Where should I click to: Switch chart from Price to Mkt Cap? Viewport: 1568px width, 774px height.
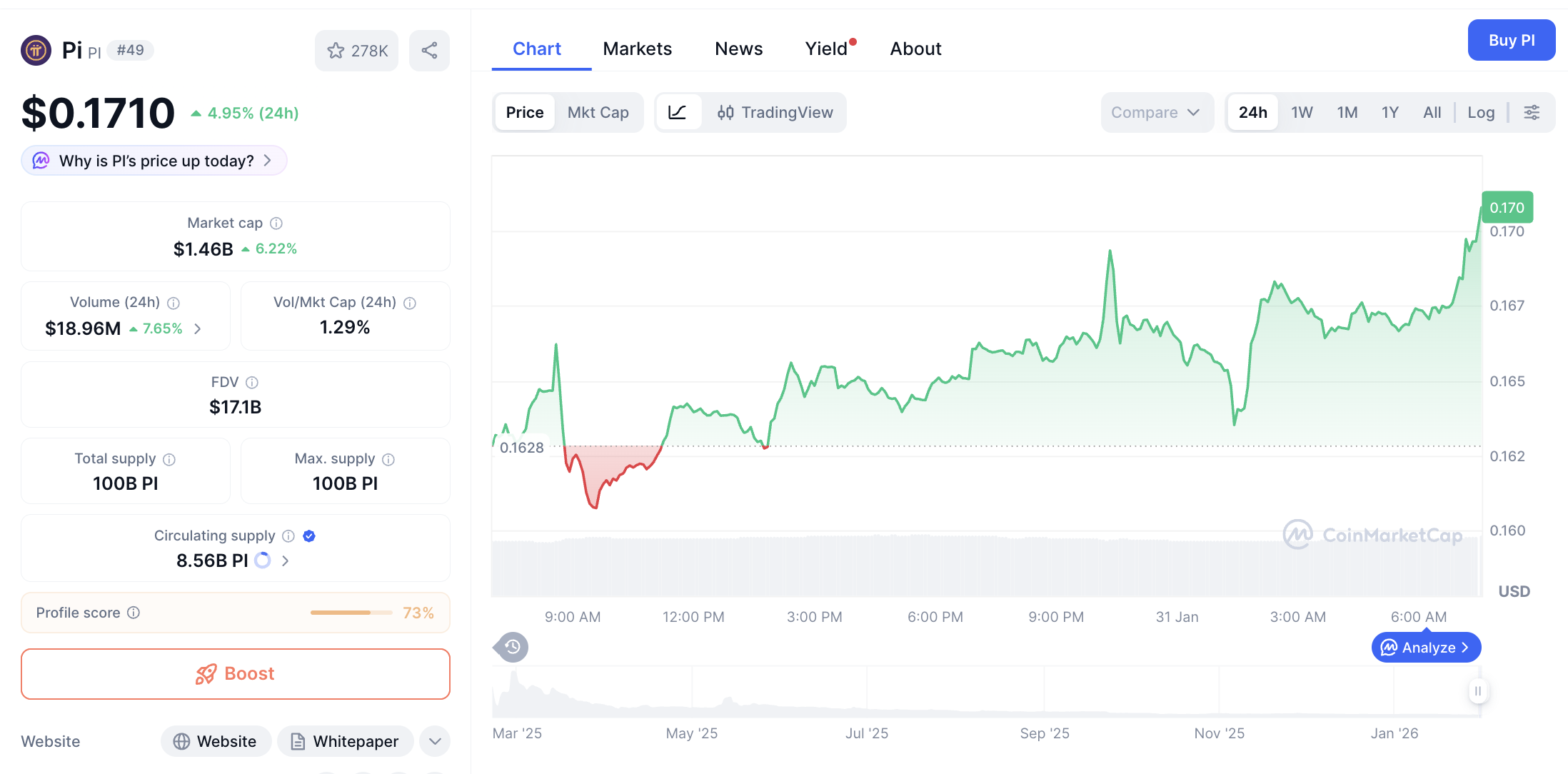[x=598, y=112]
